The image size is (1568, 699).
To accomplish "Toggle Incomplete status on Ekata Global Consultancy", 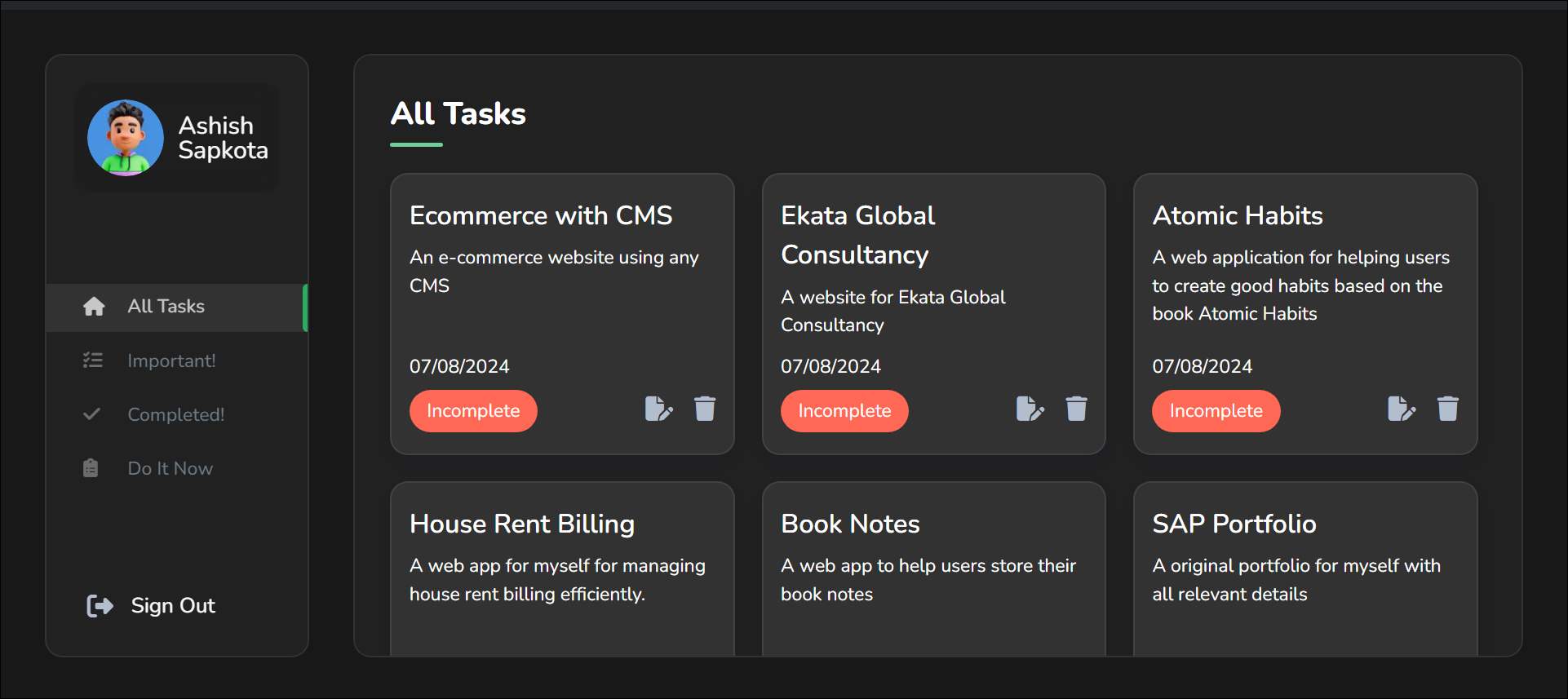I will (844, 411).
